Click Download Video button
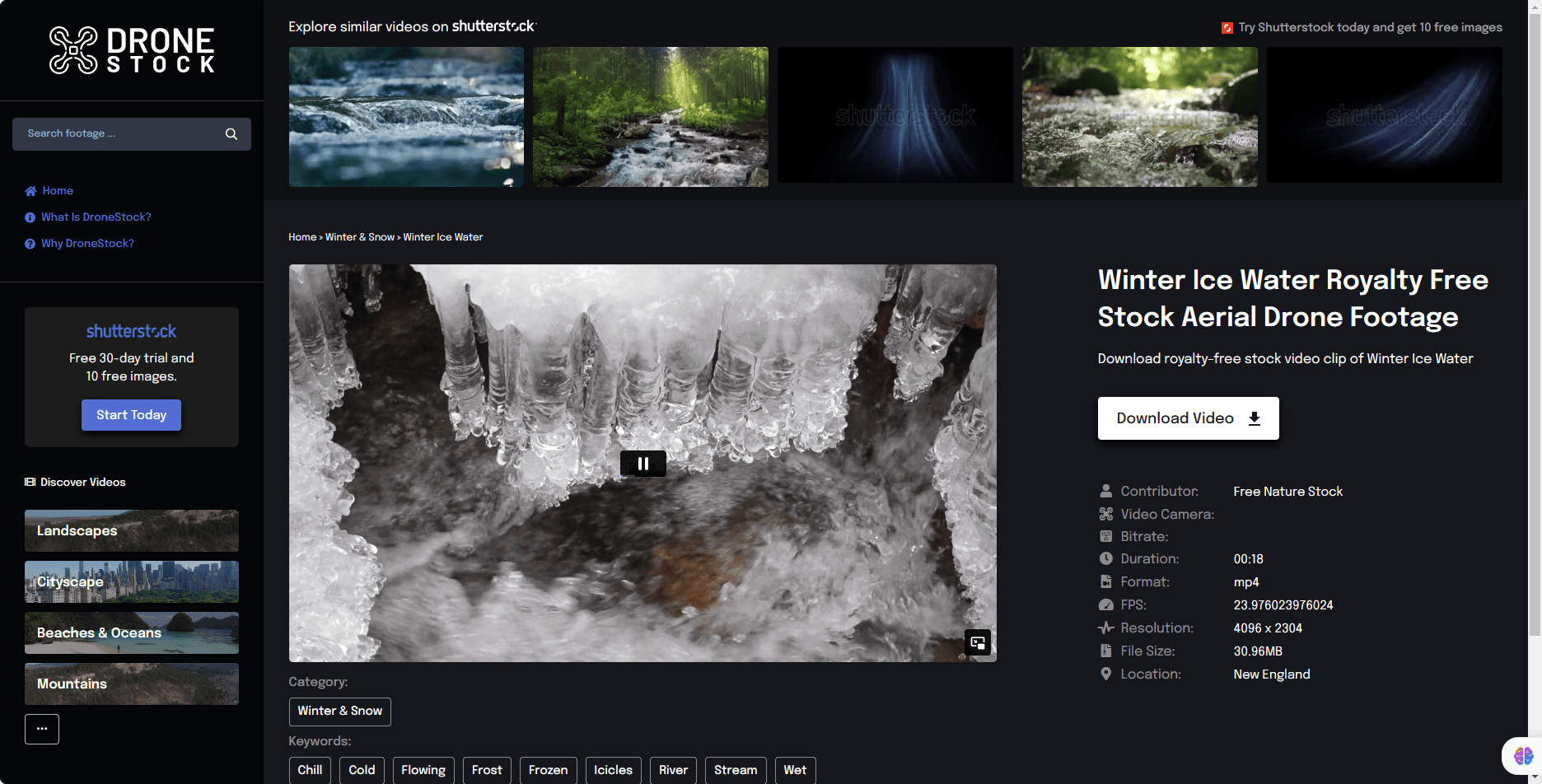Image resolution: width=1542 pixels, height=784 pixels. (1188, 418)
